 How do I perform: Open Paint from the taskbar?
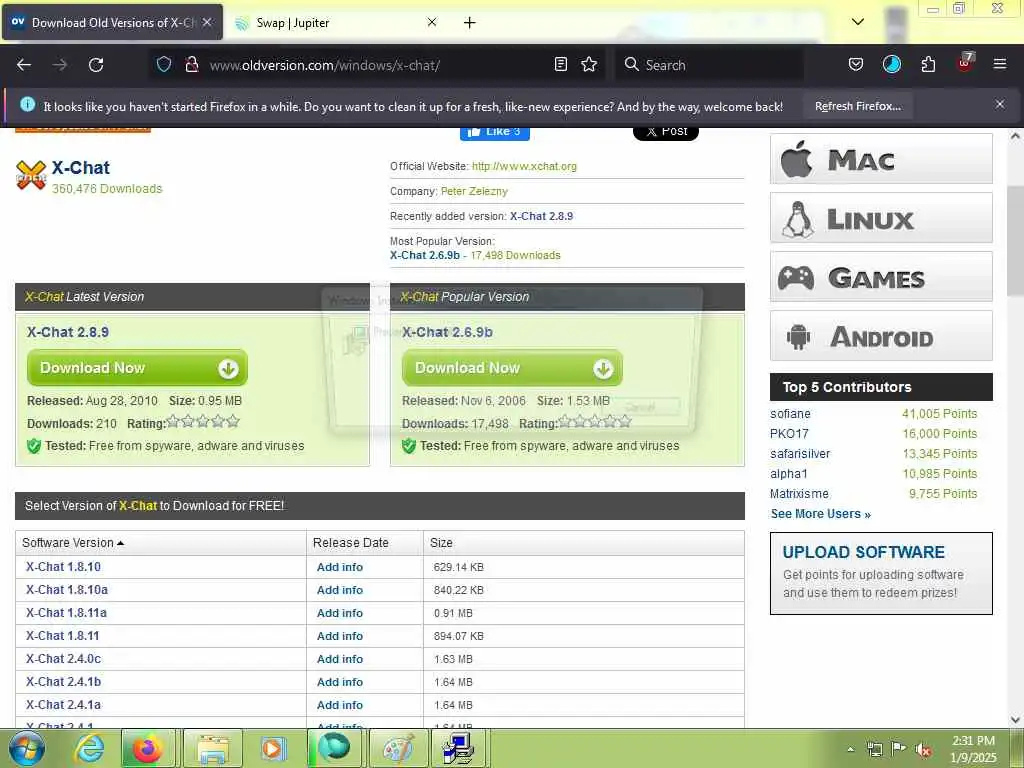click(x=398, y=749)
